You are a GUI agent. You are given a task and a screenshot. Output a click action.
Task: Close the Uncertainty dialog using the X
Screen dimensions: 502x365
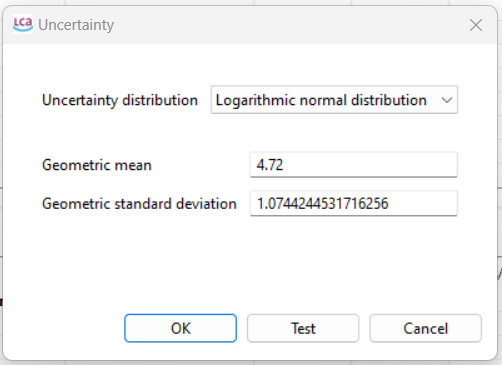(x=476, y=25)
